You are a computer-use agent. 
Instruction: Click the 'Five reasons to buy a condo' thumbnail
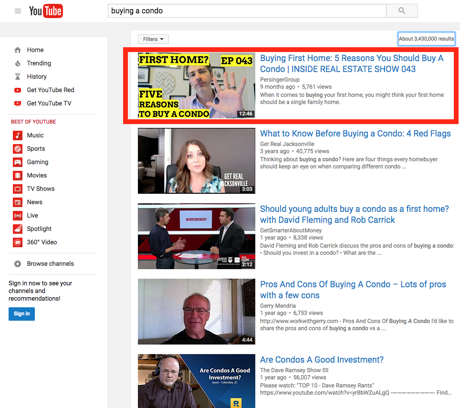click(x=196, y=85)
